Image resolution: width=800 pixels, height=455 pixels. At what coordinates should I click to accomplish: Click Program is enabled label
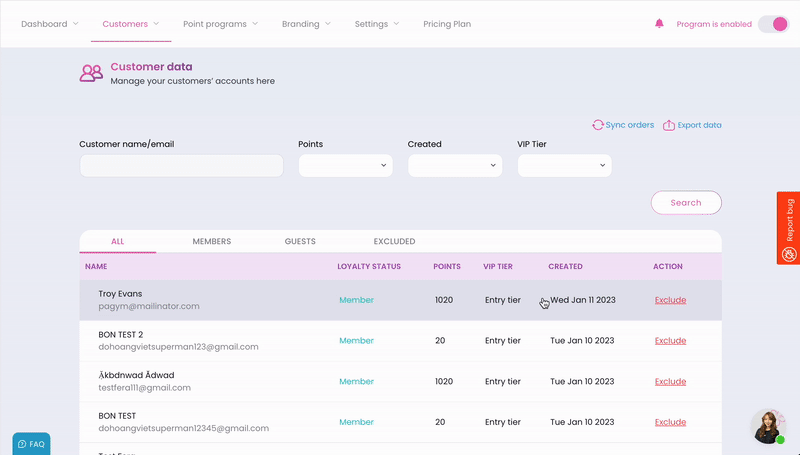point(714,24)
